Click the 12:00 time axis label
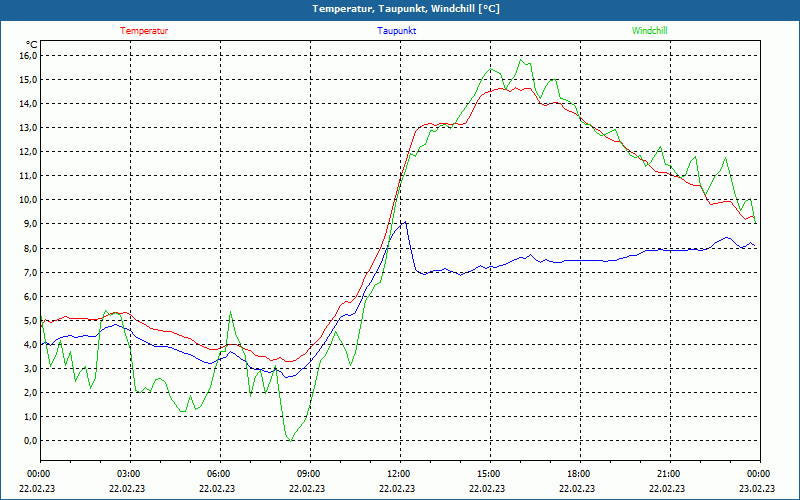Screen dimensions: 800x500 click(400, 474)
